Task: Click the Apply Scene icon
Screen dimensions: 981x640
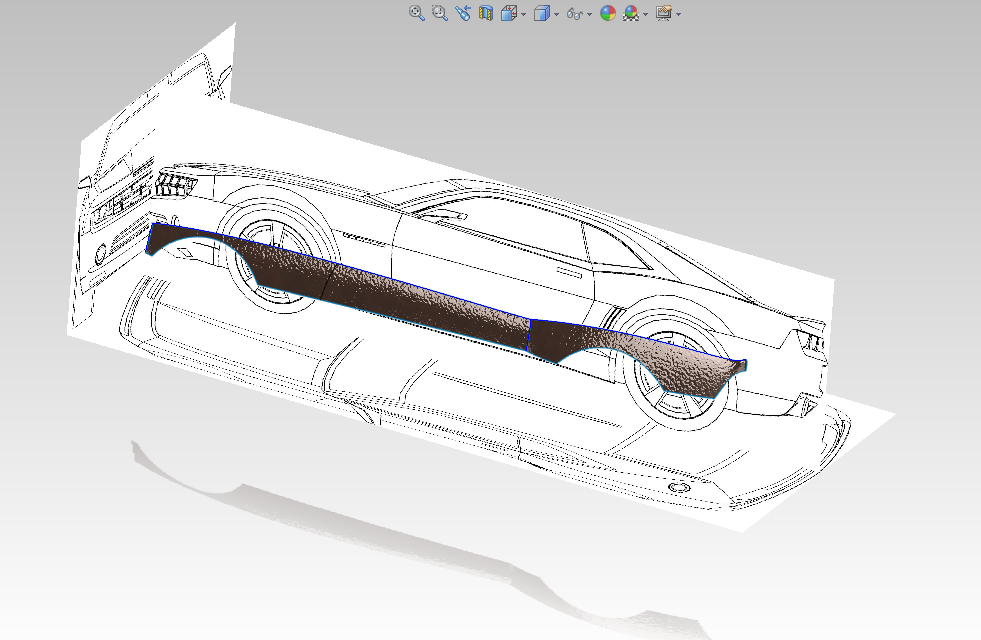Action: pyautogui.click(x=631, y=14)
